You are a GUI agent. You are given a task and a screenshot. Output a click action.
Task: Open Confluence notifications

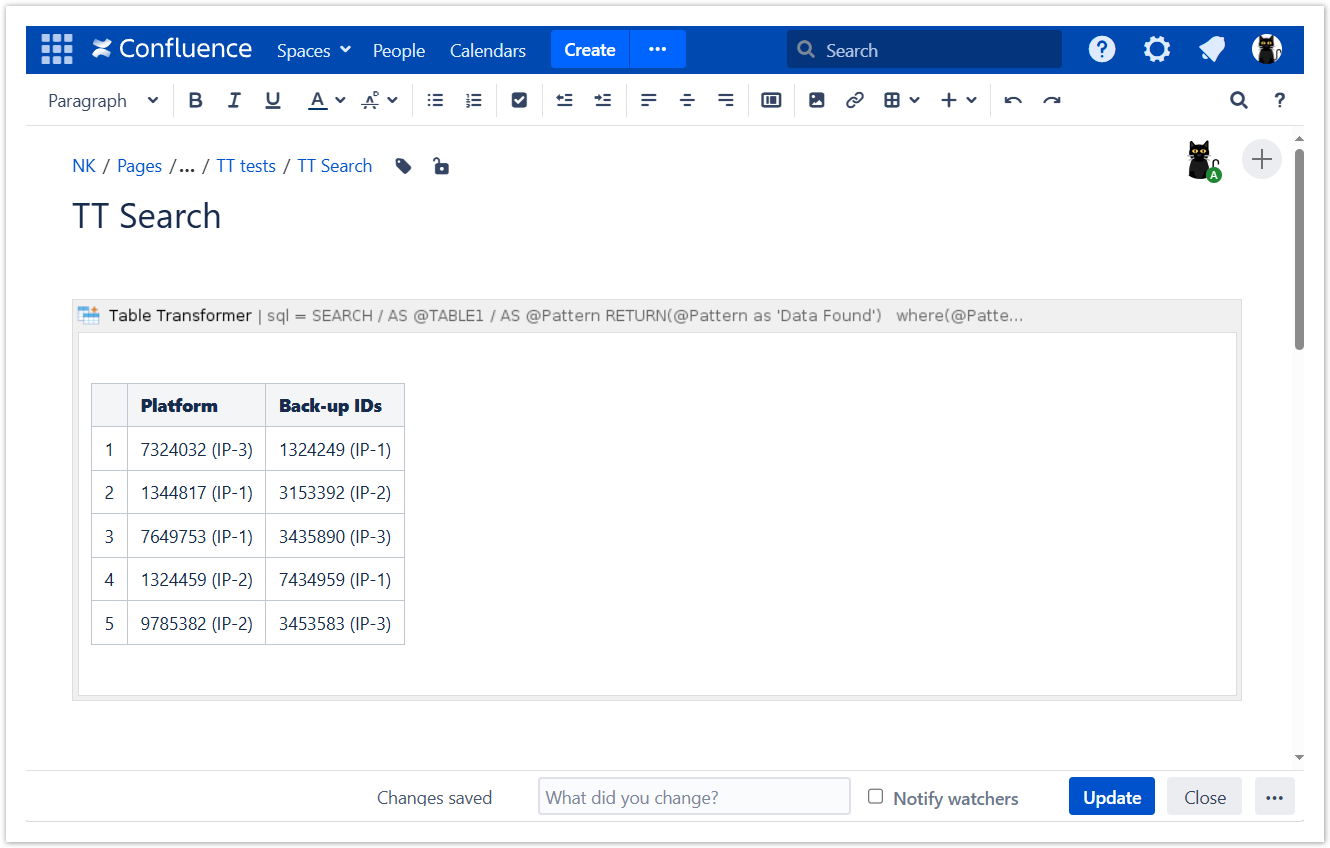tap(1212, 49)
